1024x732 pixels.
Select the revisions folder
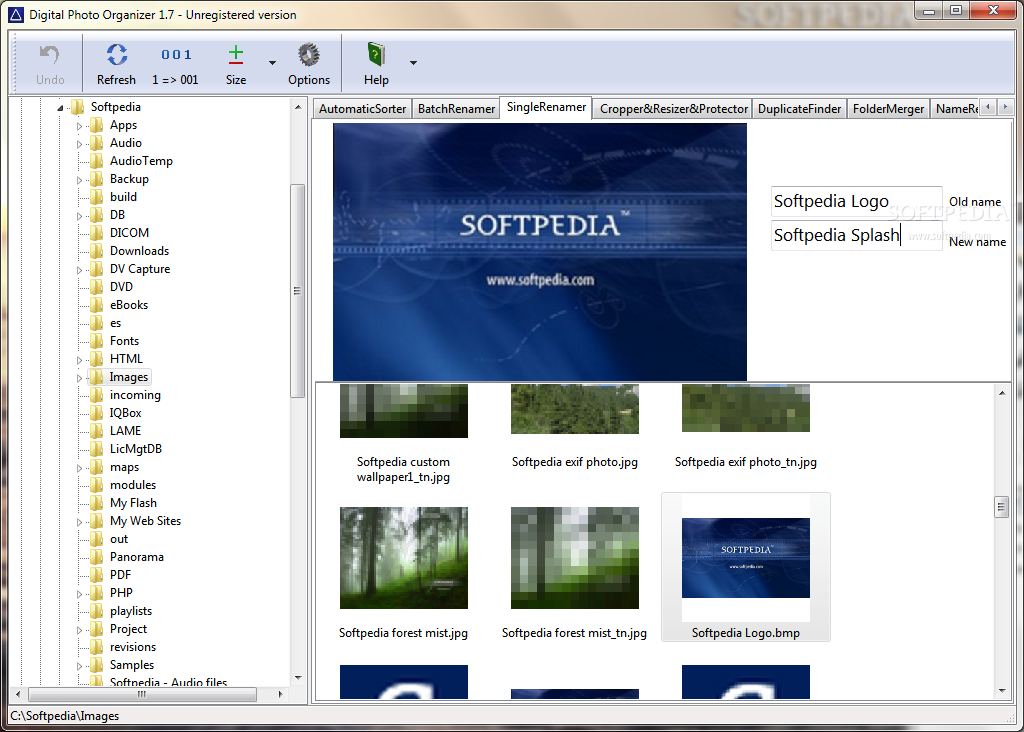click(133, 647)
